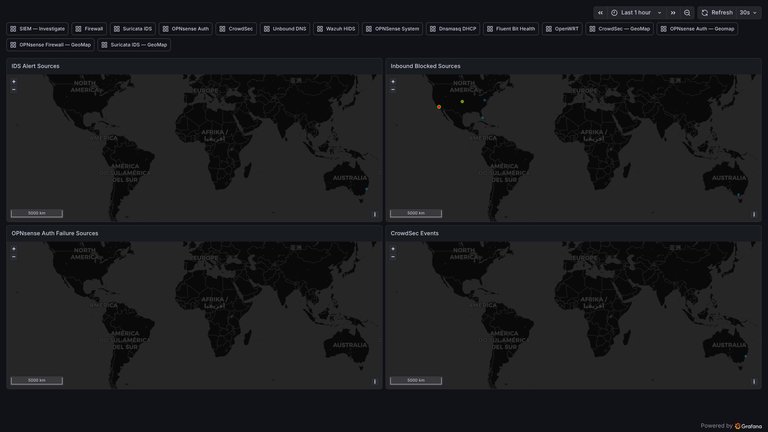Click the Inbound Blocked Sources panel title
768x432 pixels.
tap(425, 66)
